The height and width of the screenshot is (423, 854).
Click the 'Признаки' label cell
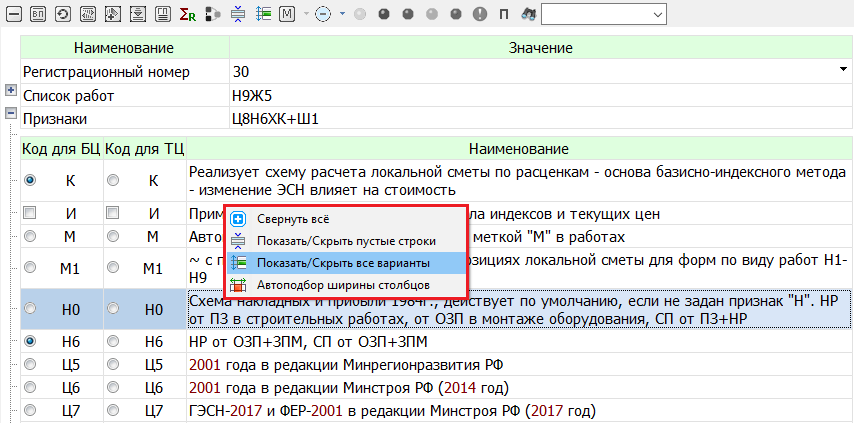tap(125, 119)
